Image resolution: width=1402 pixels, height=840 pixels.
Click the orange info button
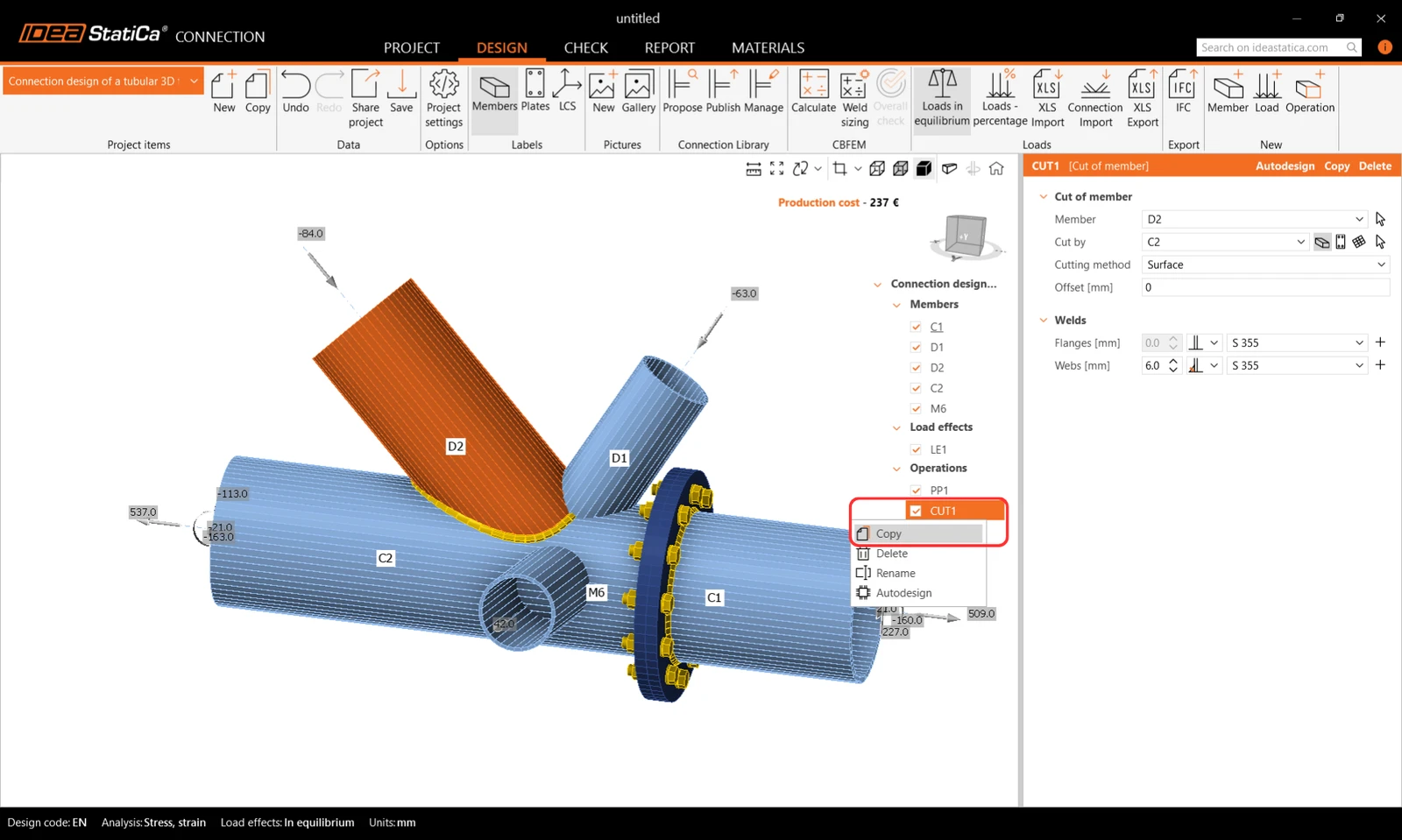(x=1384, y=47)
